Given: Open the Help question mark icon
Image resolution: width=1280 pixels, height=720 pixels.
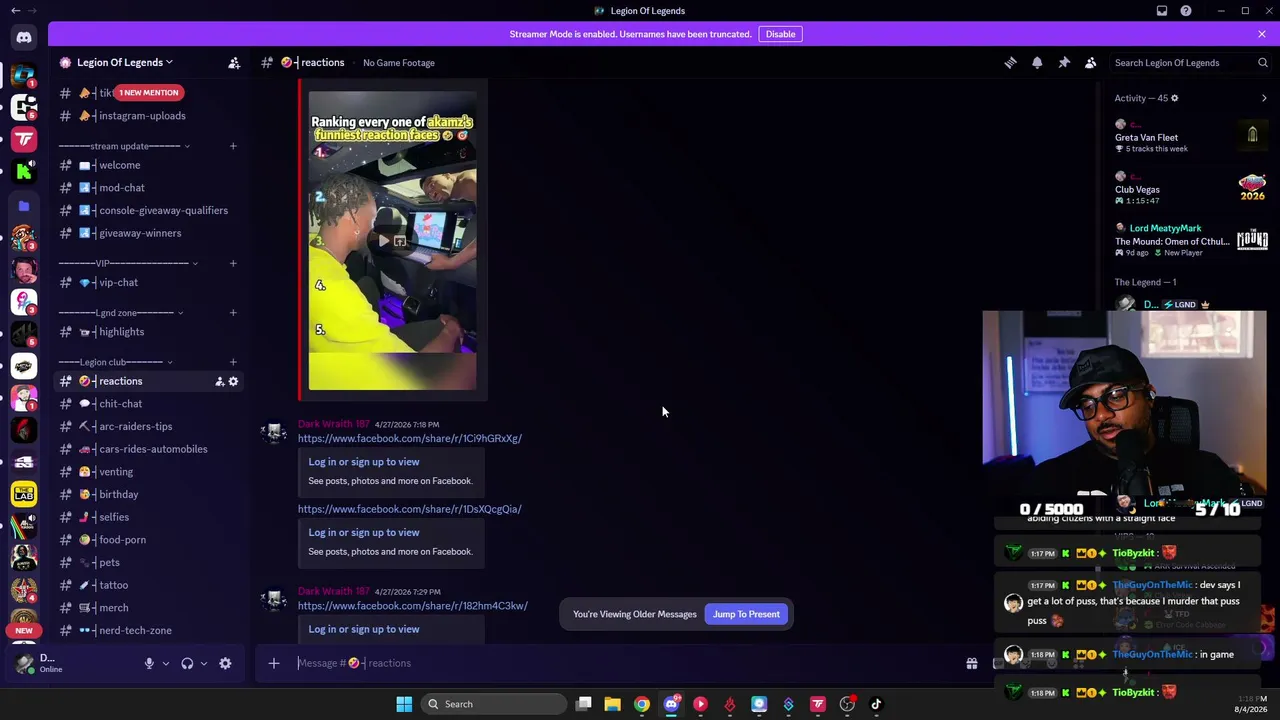Looking at the screenshot, I should [x=1186, y=11].
